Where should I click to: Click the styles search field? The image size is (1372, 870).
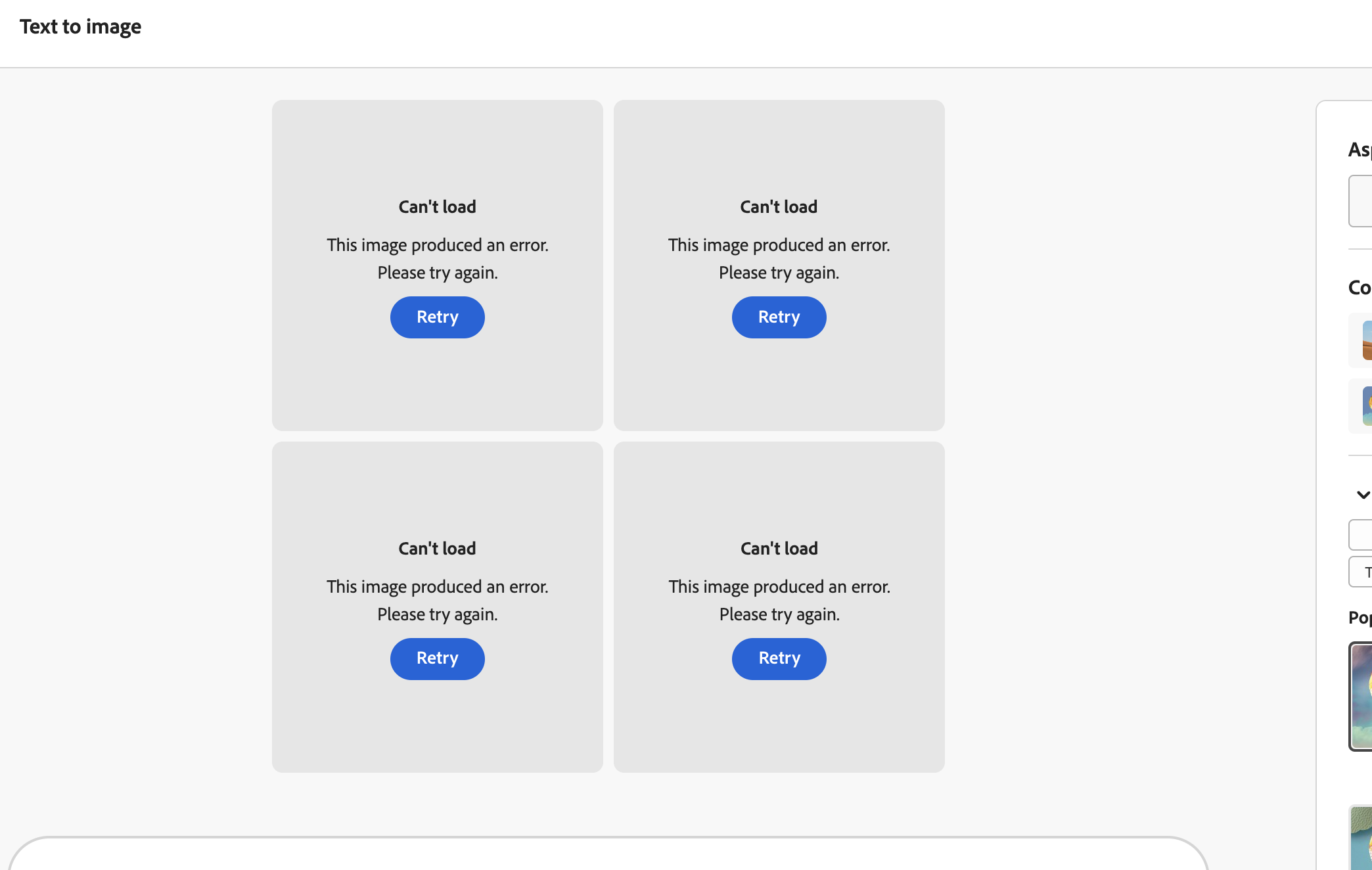click(x=1361, y=535)
